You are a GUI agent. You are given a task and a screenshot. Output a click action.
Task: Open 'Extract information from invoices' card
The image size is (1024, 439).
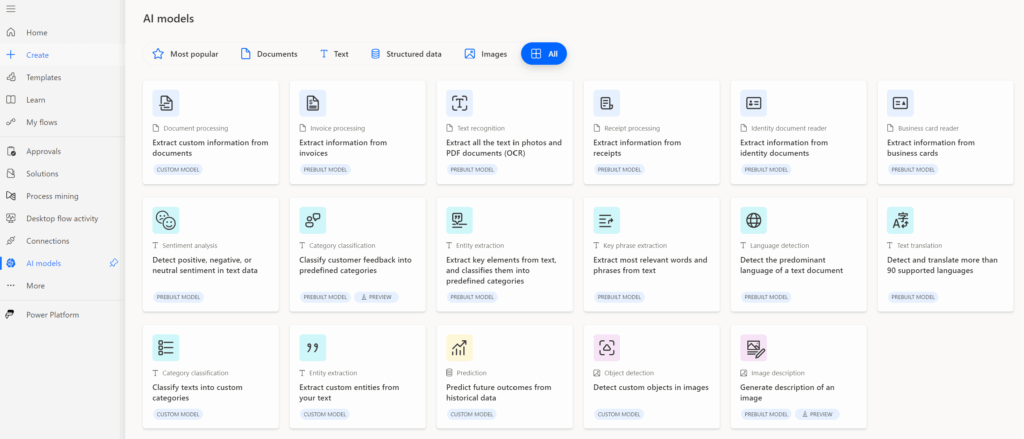(358, 133)
